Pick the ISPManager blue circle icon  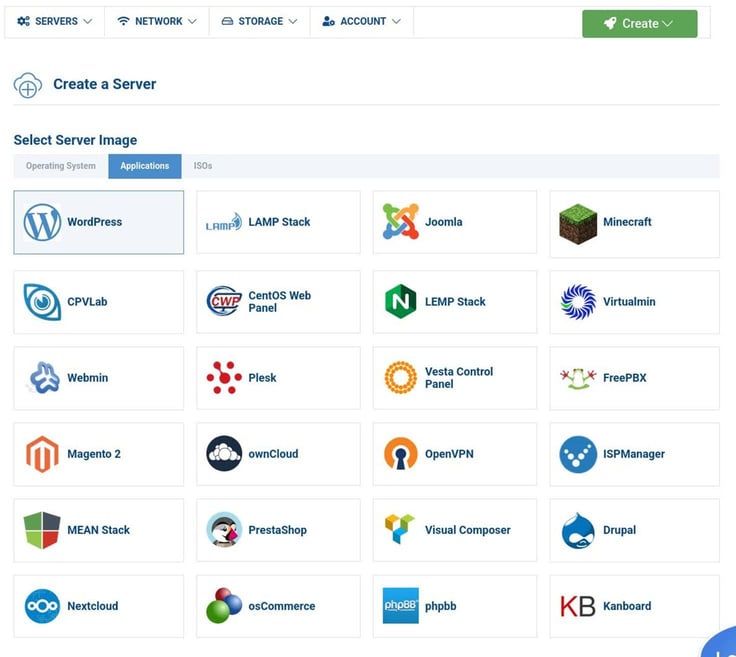pos(578,454)
